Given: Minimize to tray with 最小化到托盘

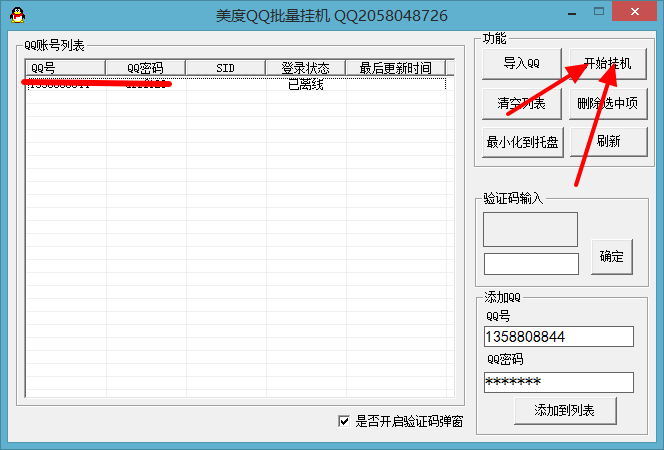Looking at the screenshot, I should [523, 142].
